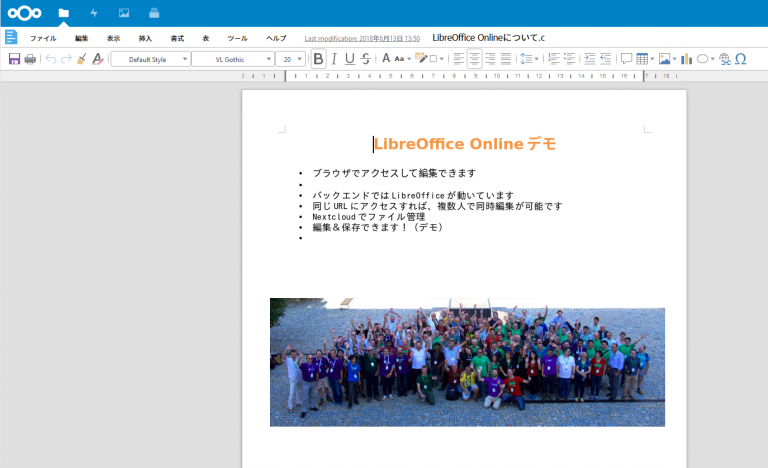The image size is (768, 468).
Task: Undo the last action
Action: 51,59
